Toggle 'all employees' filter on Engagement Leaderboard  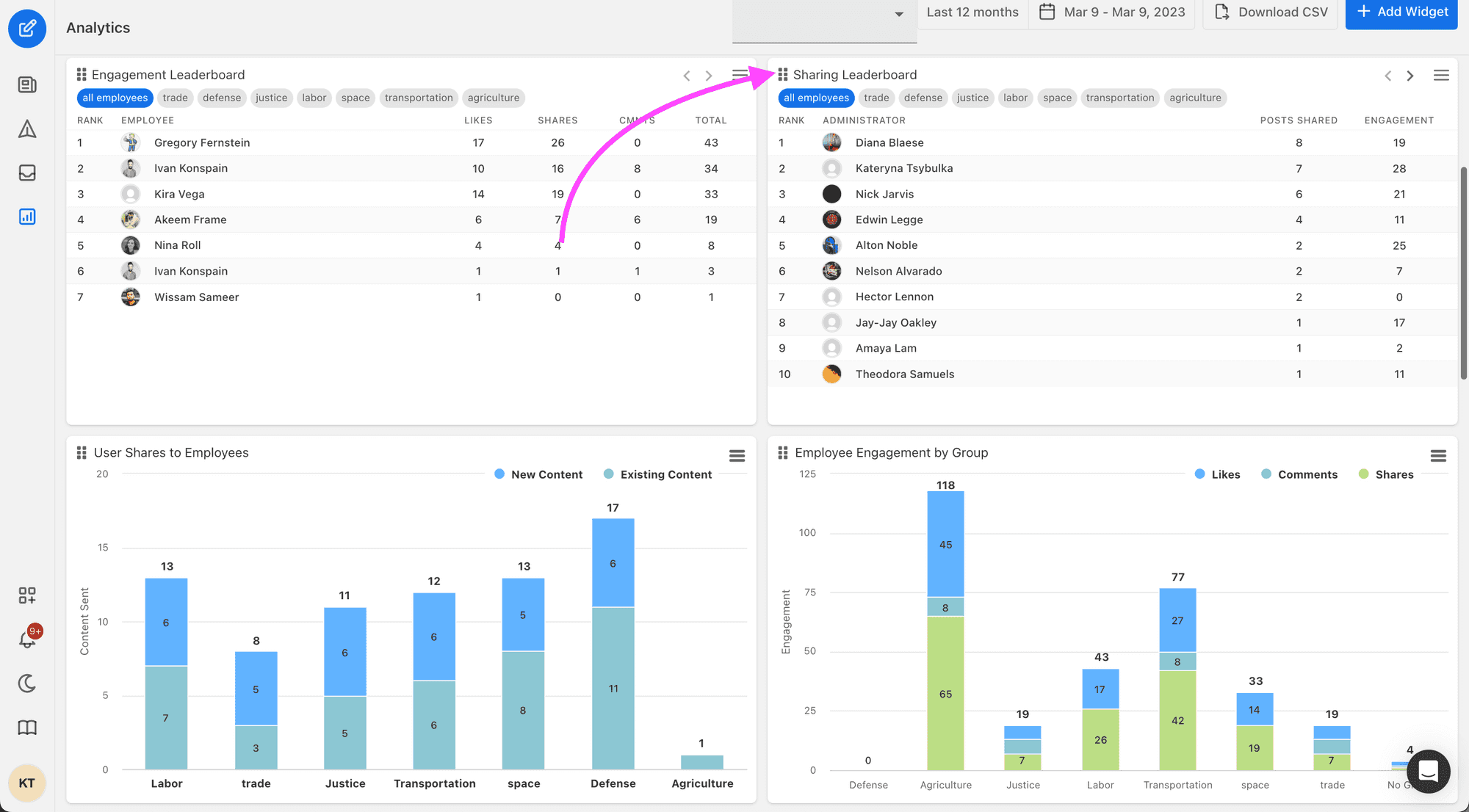(x=114, y=97)
